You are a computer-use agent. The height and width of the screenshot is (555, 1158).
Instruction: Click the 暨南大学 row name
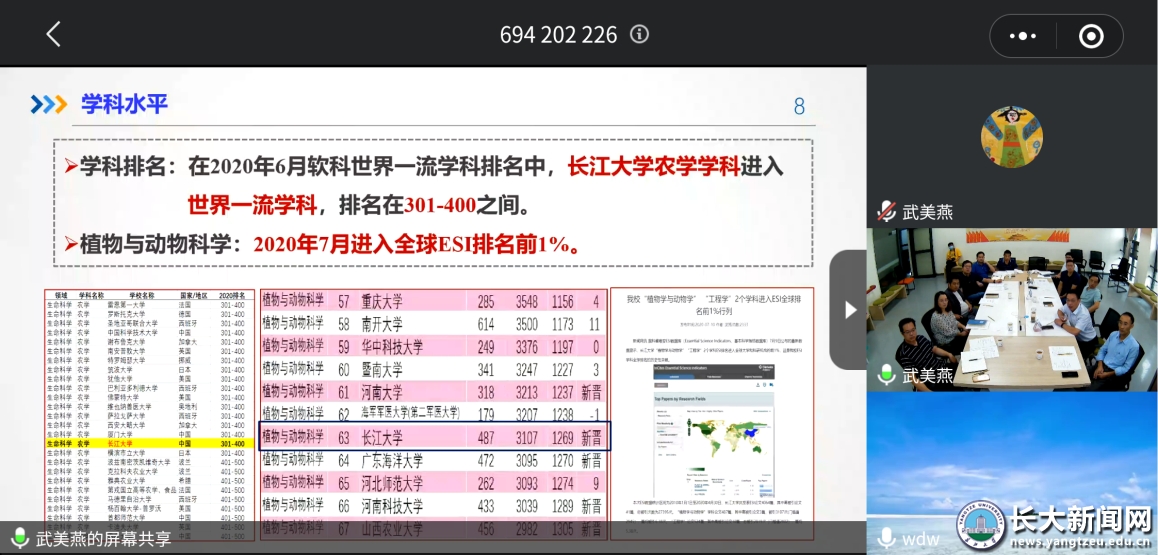click(x=382, y=370)
